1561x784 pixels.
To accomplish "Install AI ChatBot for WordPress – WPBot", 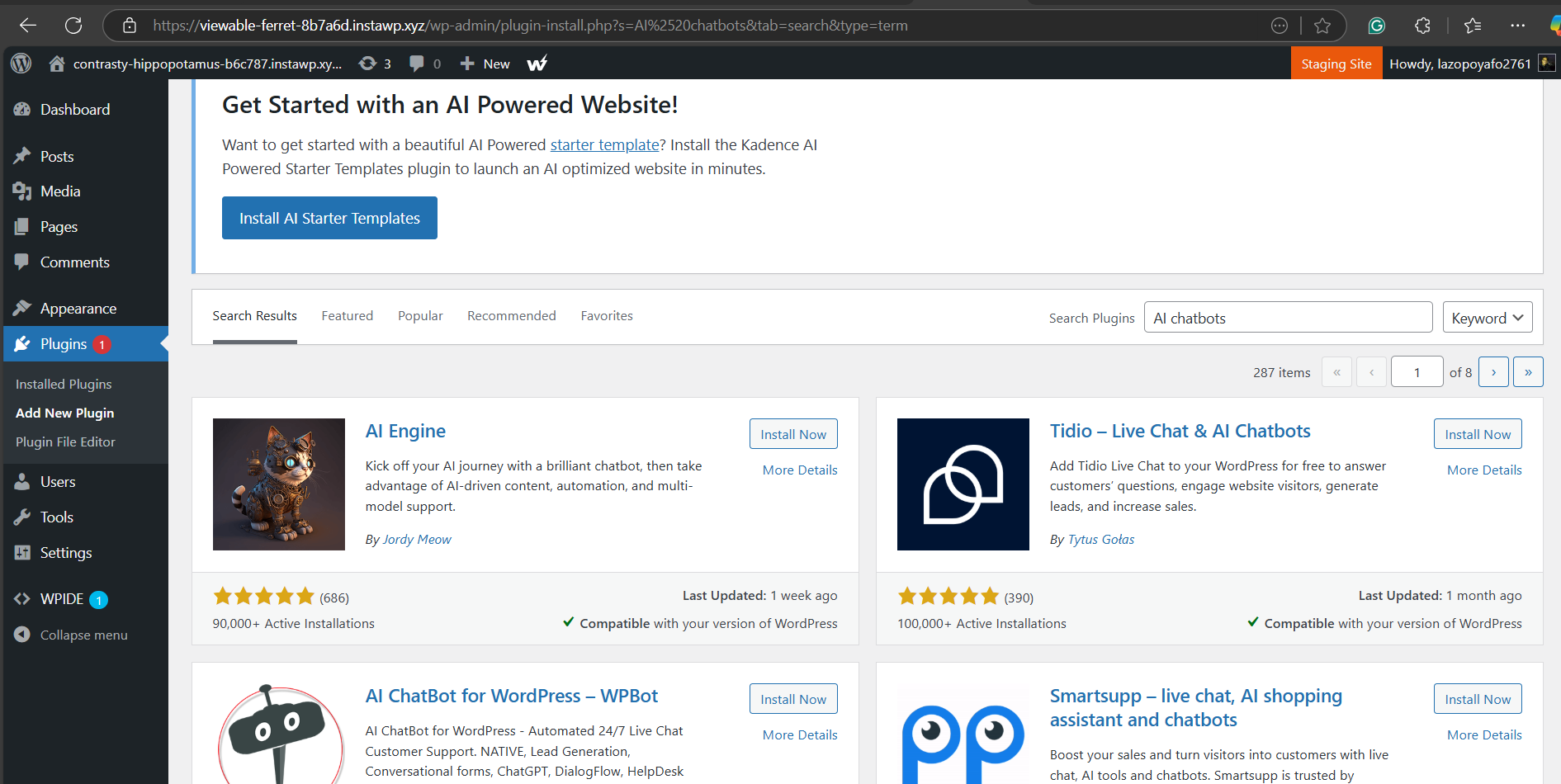I will (793, 699).
